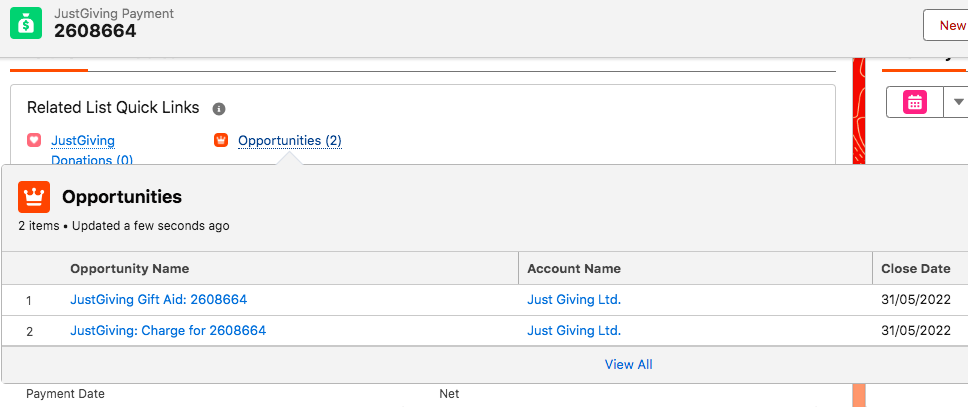Sort by Close Date column header
The image size is (968, 407).
point(916,269)
